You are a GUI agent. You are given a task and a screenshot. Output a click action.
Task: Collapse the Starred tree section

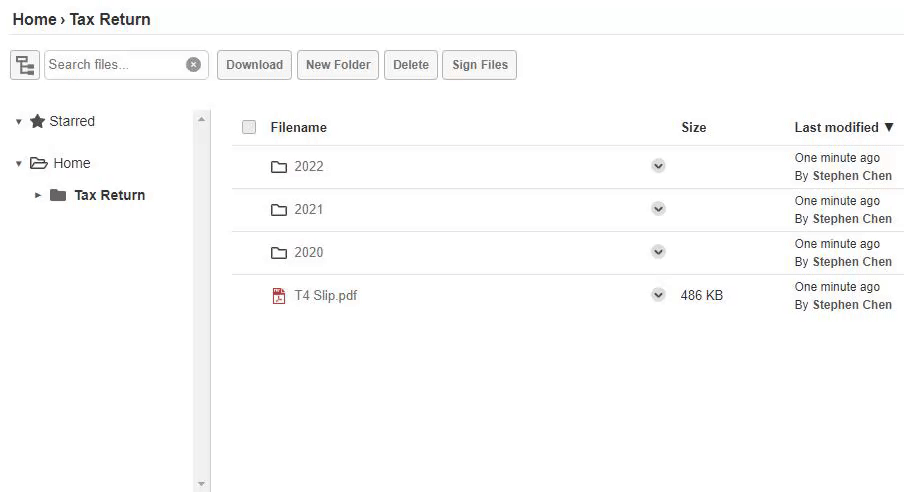click(18, 122)
